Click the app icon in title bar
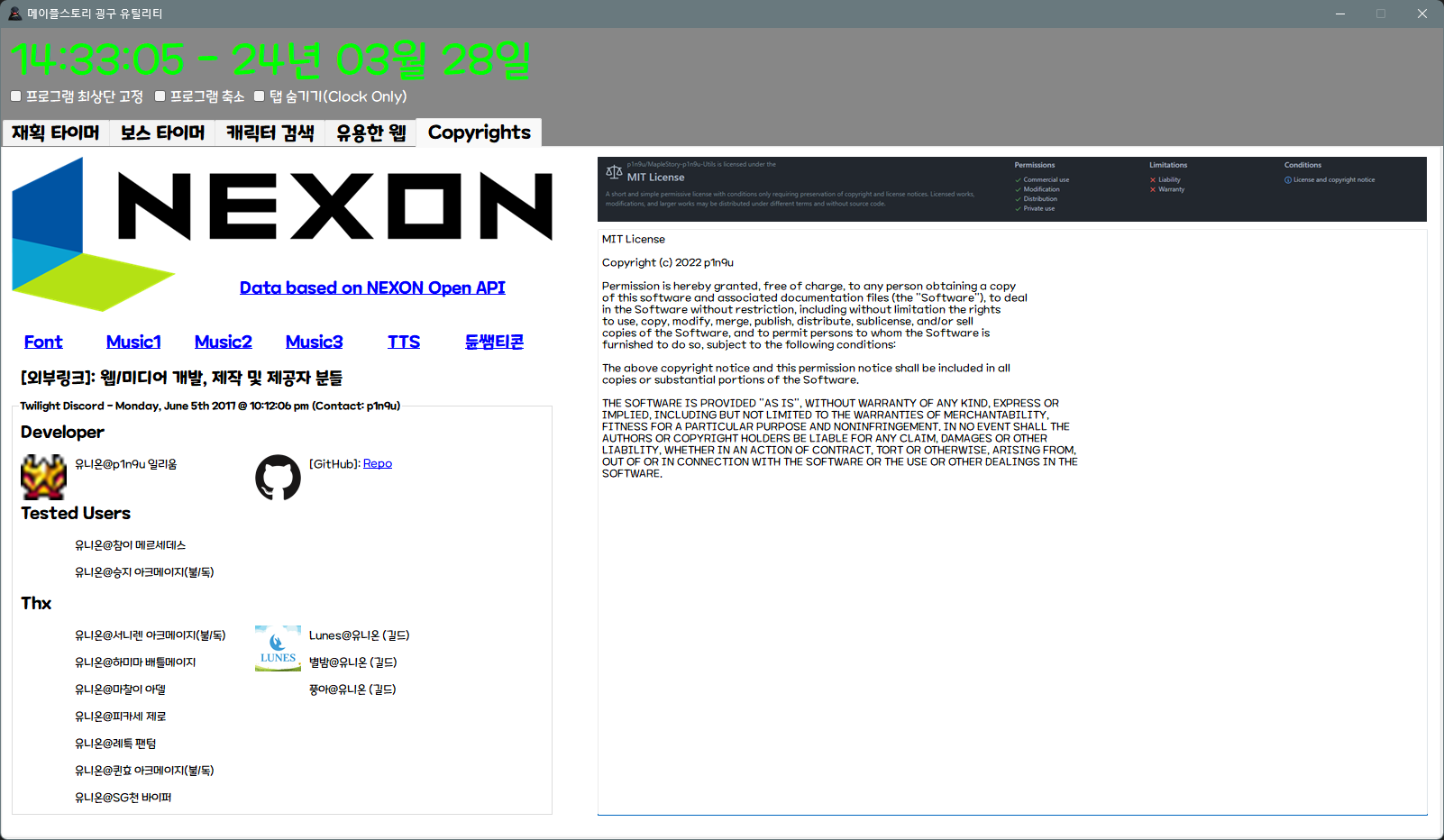Viewport: 1444px width, 840px height. click(14, 14)
